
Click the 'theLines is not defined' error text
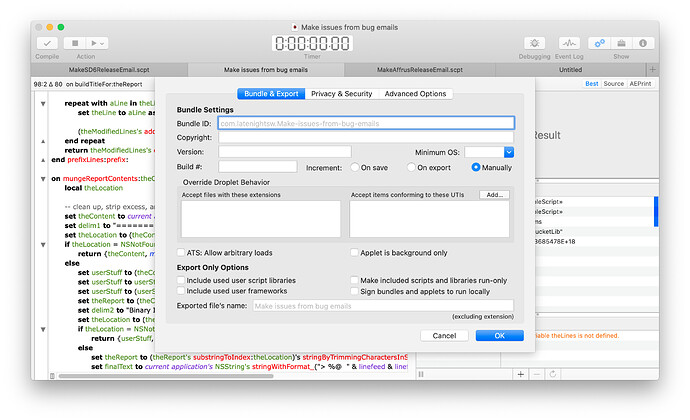(577, 335)
